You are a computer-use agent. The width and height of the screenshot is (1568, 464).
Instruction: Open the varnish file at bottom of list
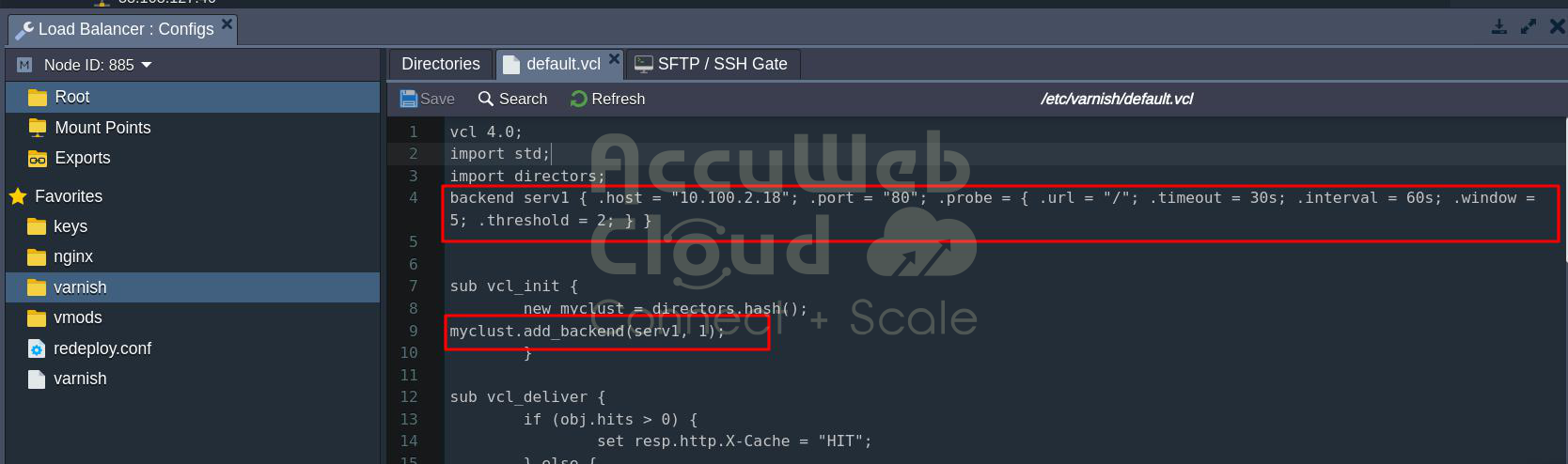(79, 379)
